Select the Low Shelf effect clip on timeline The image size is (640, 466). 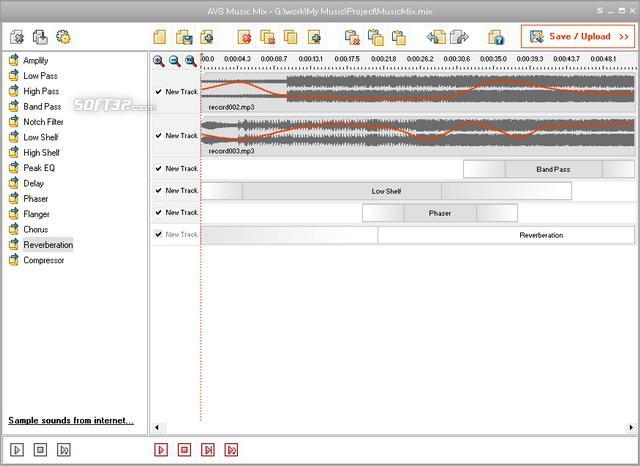pos(386,191)
